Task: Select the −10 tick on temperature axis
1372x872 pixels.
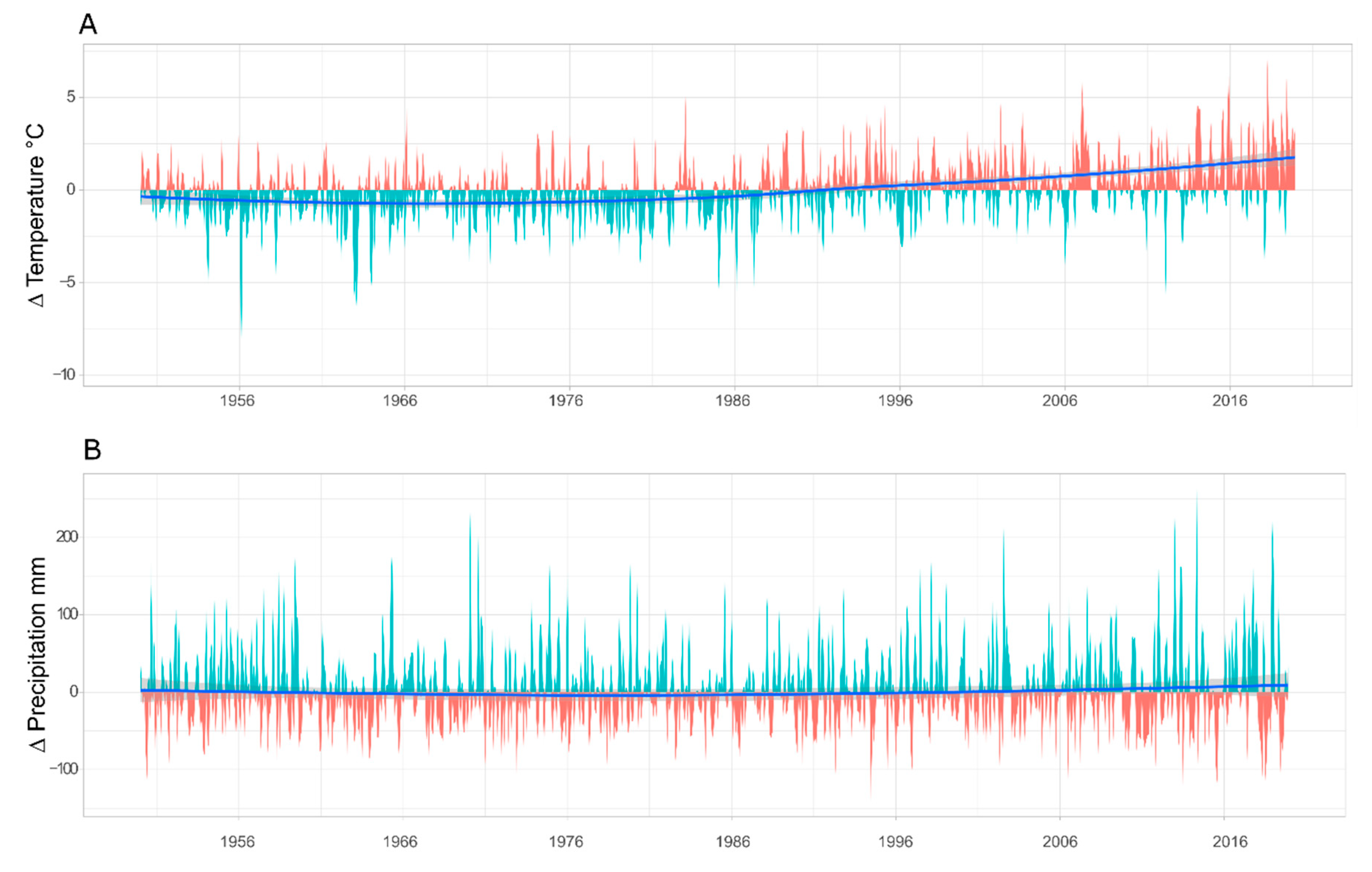Action: point(64,375)
